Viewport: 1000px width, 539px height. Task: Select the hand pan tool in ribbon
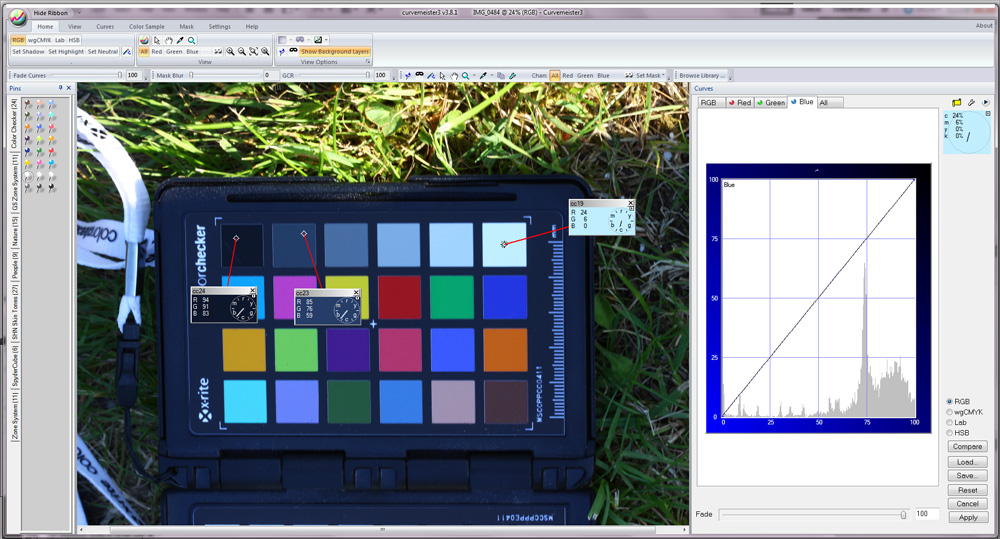[x=168, y=40]
